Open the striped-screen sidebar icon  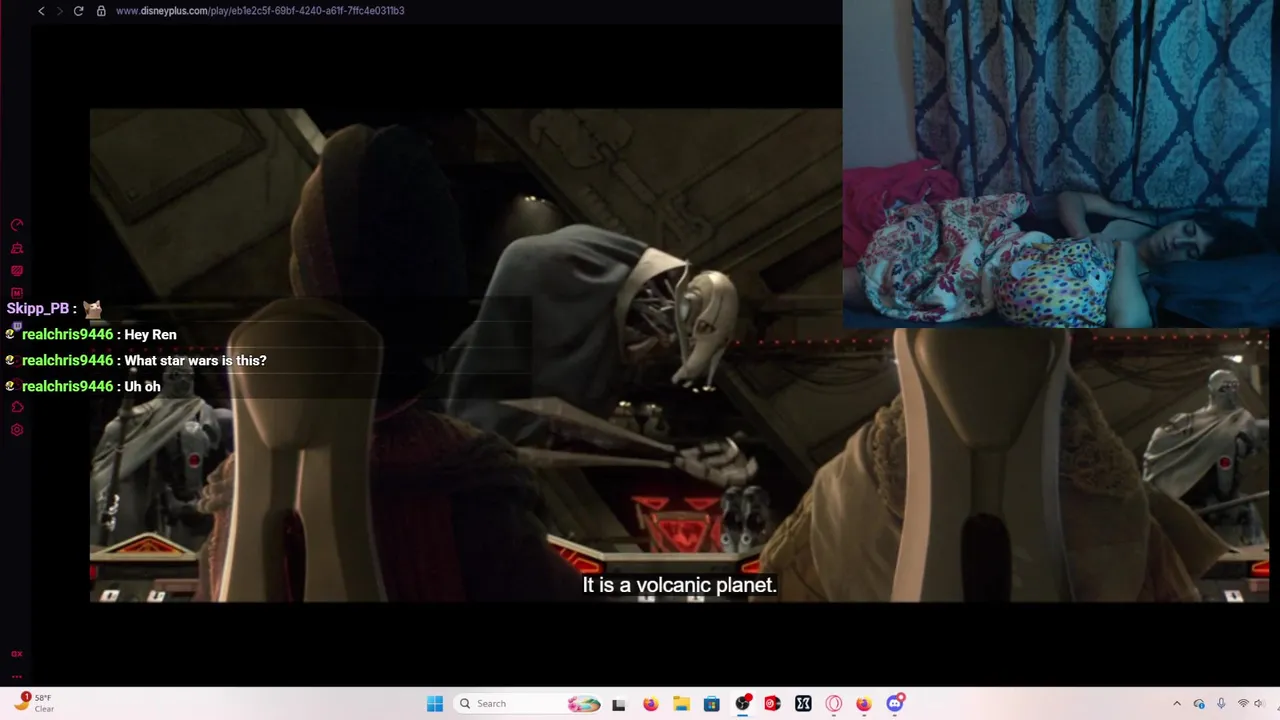(x=16, y=271)
